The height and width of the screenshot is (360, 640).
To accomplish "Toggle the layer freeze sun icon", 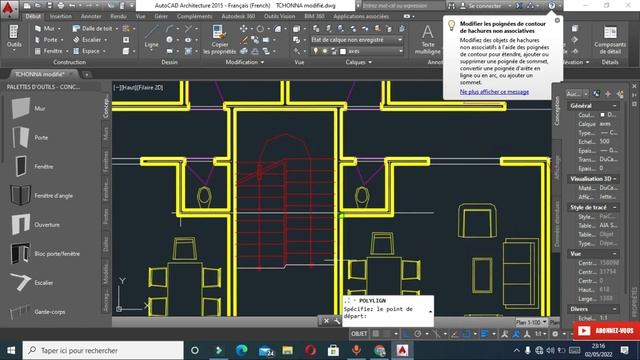I will coord(325,51).
